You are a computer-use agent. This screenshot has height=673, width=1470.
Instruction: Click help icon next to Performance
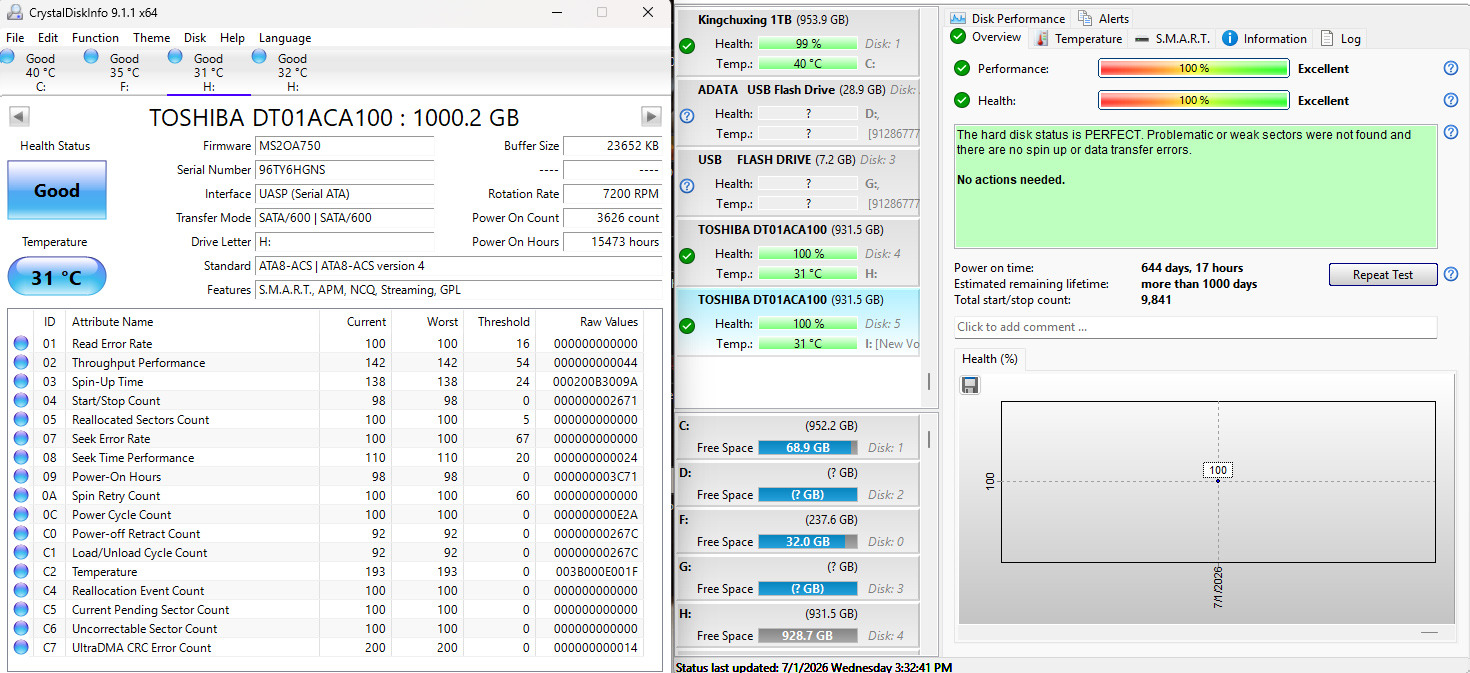click(1451, 69)
